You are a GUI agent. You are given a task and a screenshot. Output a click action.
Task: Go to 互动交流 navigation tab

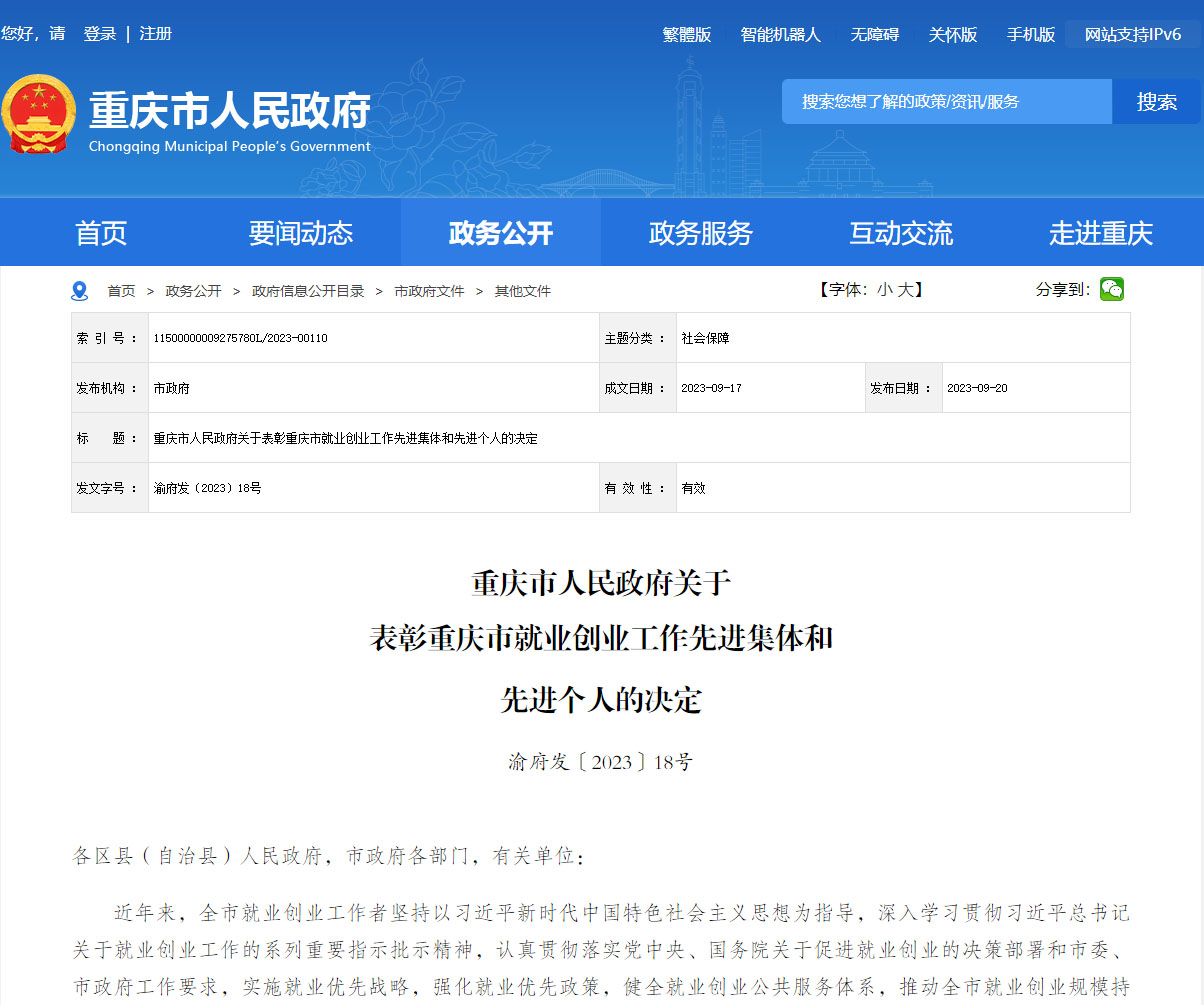tap(901, 233)
